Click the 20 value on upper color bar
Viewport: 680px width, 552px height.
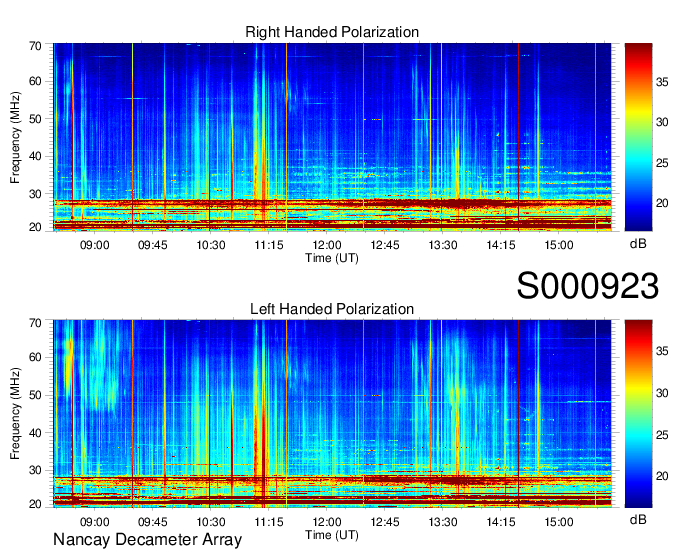[x=662, y=203]
